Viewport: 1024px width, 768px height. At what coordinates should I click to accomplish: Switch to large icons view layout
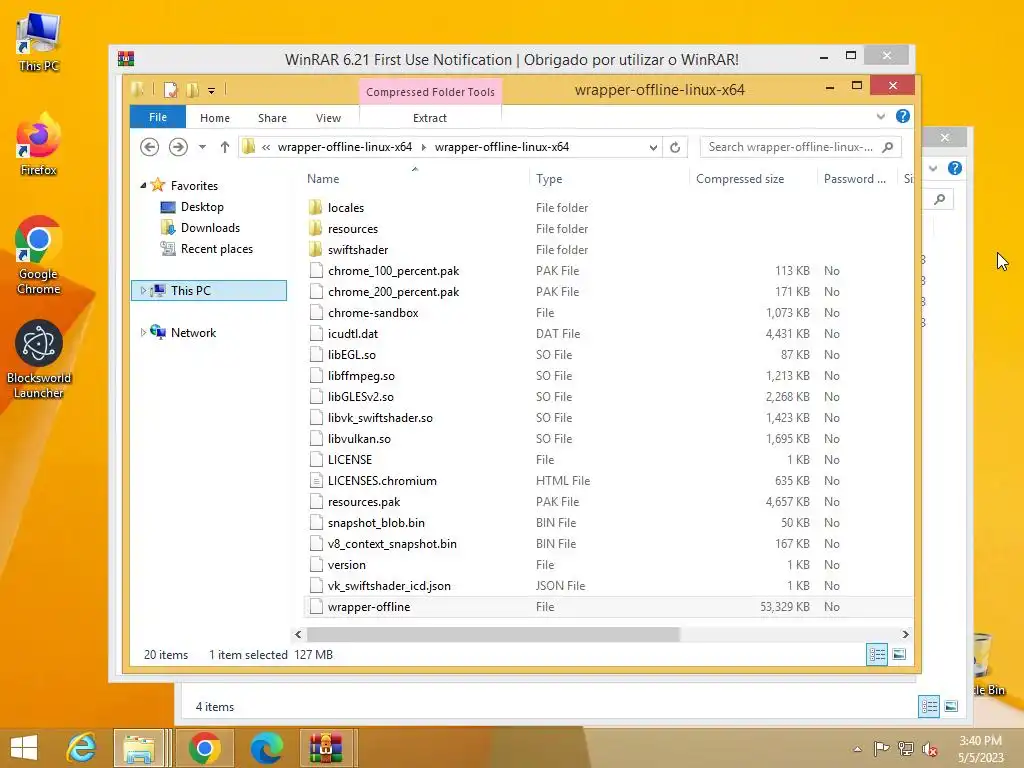click(x=899, y=654)
